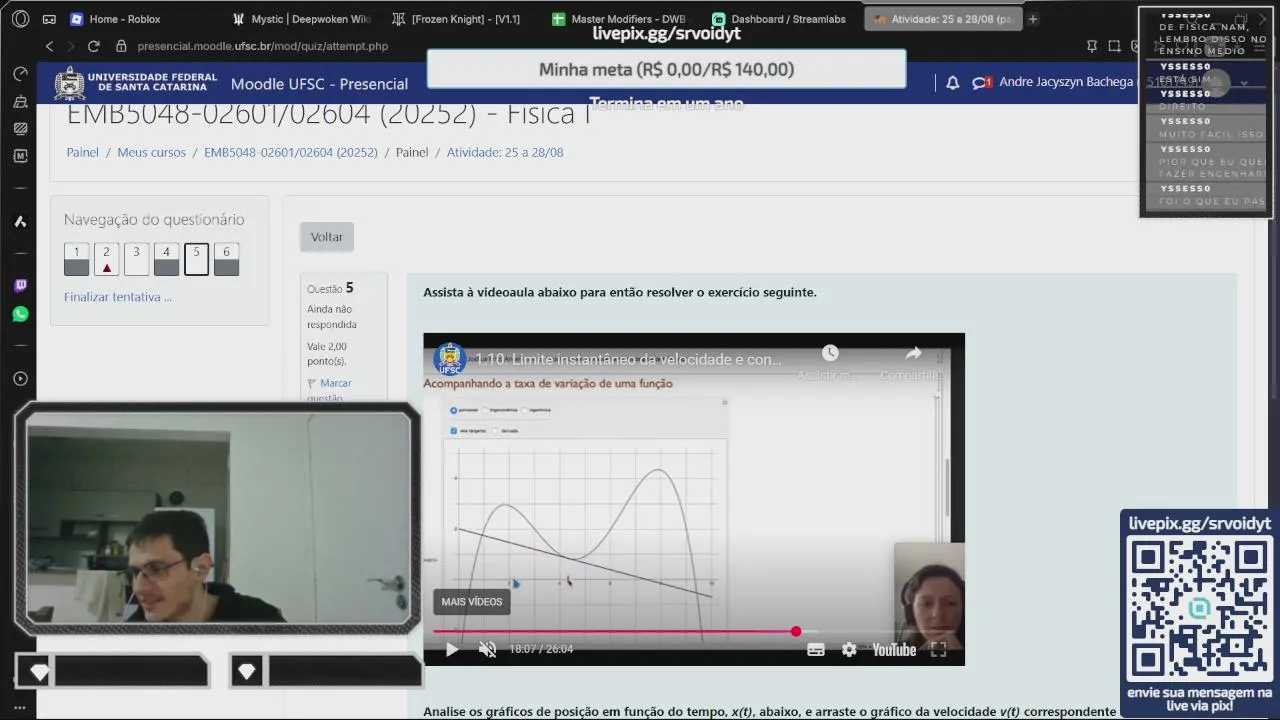This screenshot has width=1280, height=720.
Task: Go back with the browser back arrow
Action: 50,46
